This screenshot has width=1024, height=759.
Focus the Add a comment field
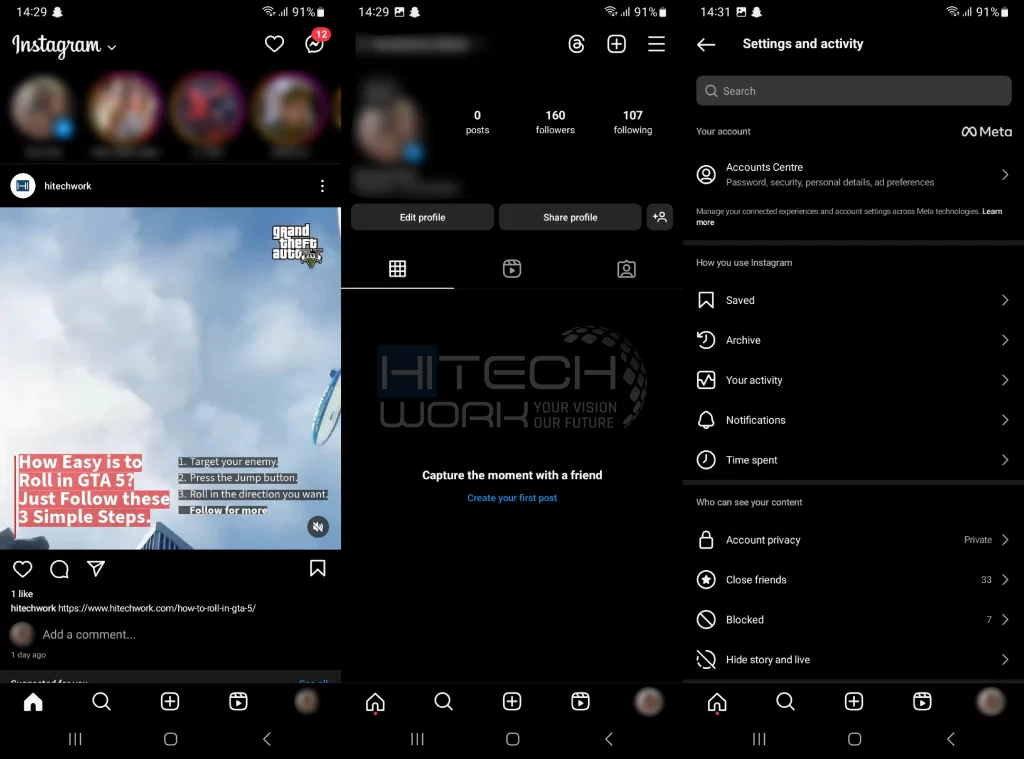tap(89, 634)
